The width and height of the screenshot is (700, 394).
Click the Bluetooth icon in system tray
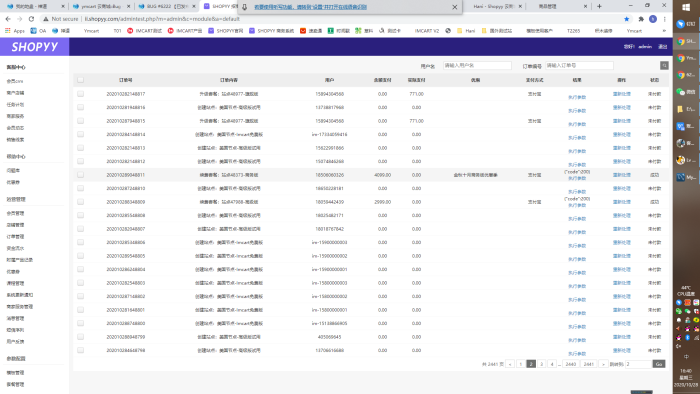click(x=688, y=337)
